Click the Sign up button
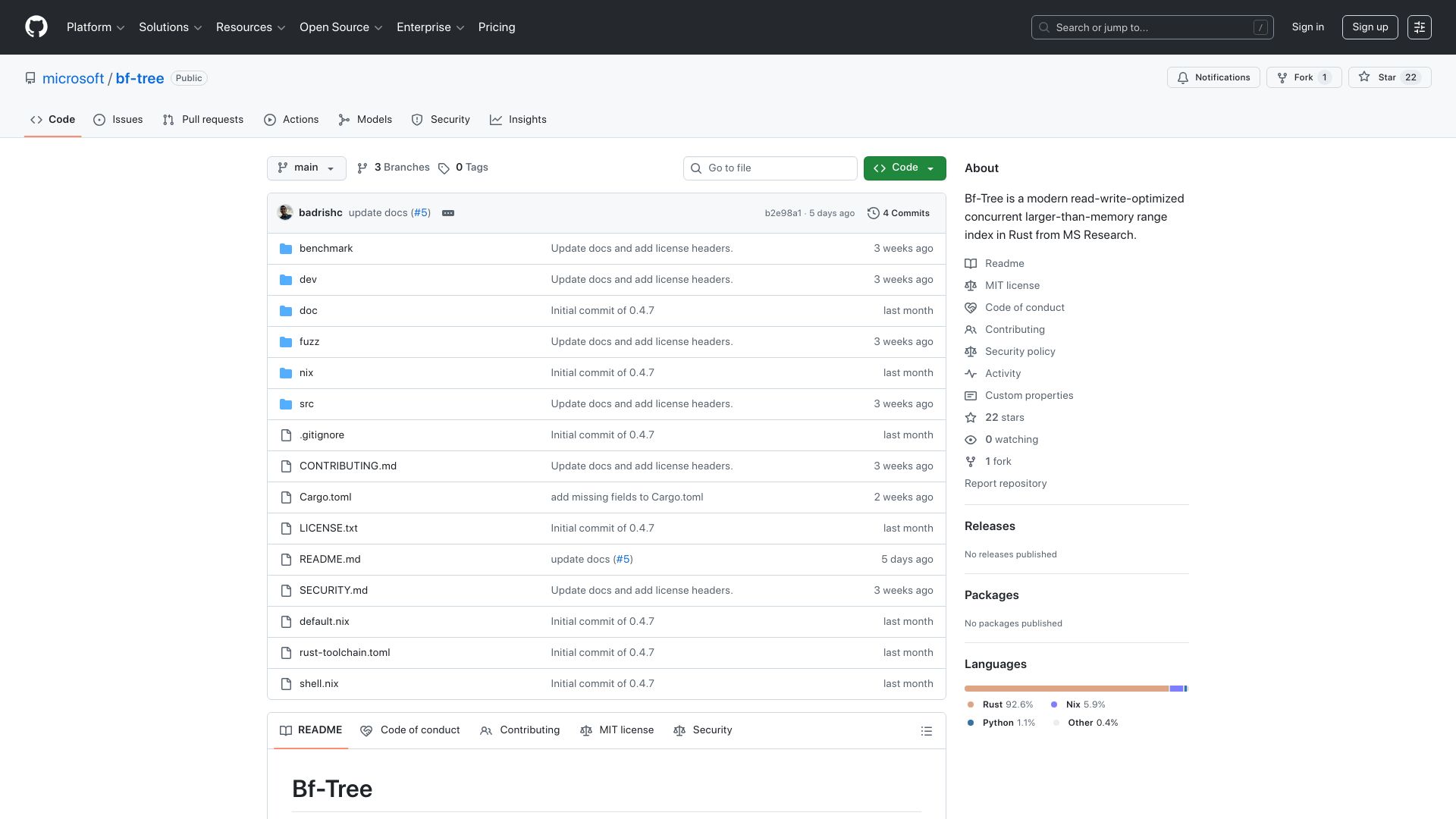The height and width of the screenshot is (819, 1456). pyautogui.click(x=1370, y=27)
